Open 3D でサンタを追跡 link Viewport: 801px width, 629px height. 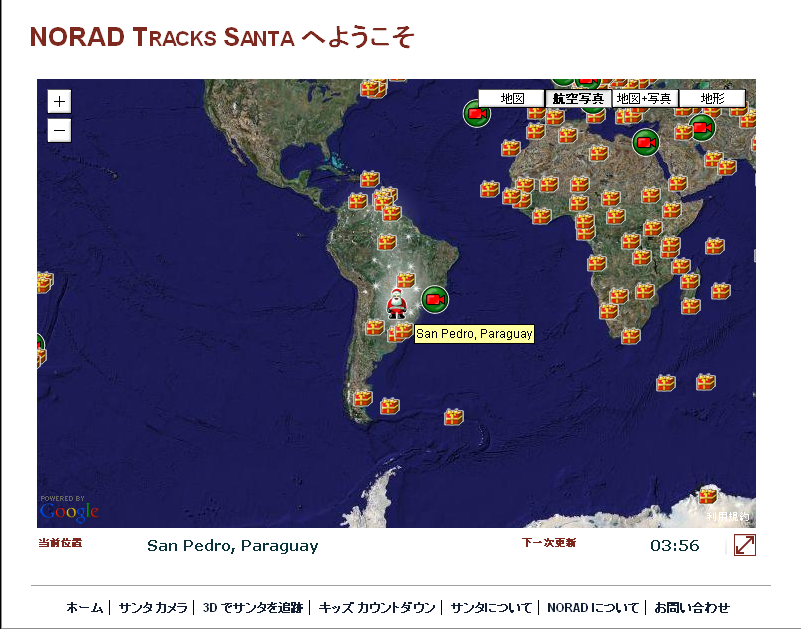pos(253,608)
